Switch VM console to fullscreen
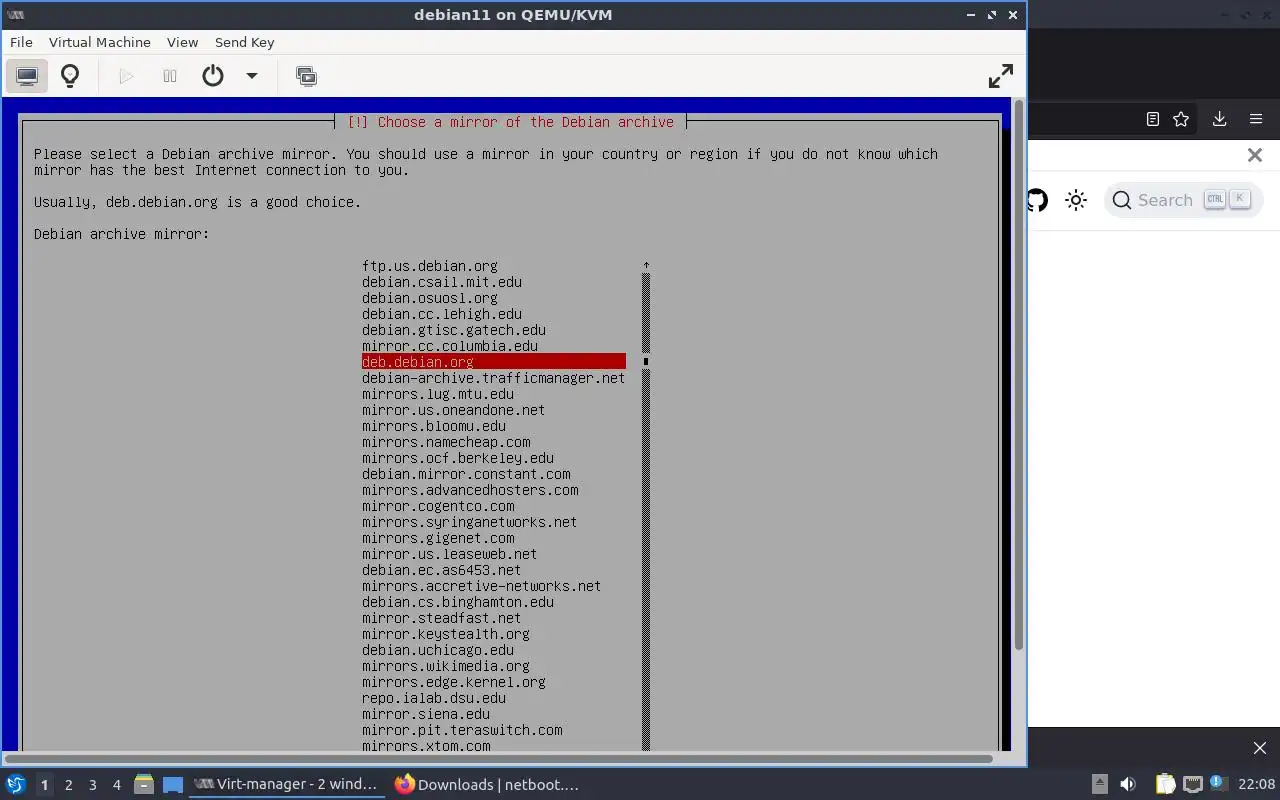The image size is (1280, 800). (1000, 76)
